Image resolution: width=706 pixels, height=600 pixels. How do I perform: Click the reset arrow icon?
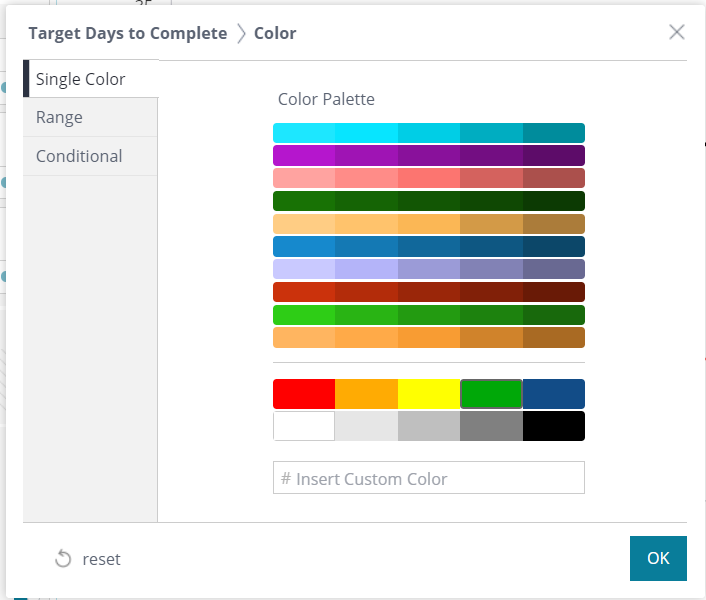[x=63, y=559]
